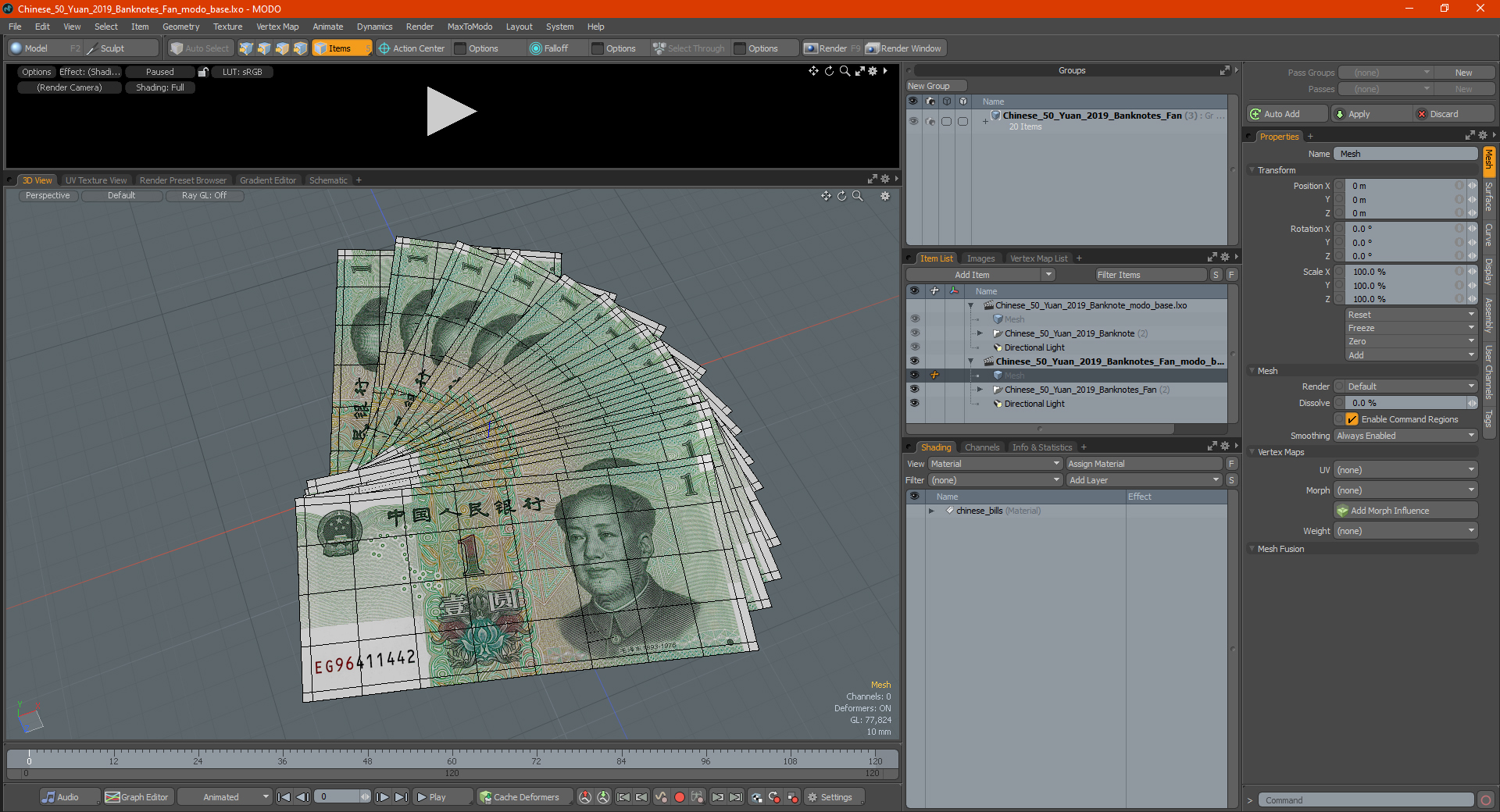Screen dimensions: 1500x812
Task: Zoom preview viewport magnifier icon
Action: click(845, 71)
